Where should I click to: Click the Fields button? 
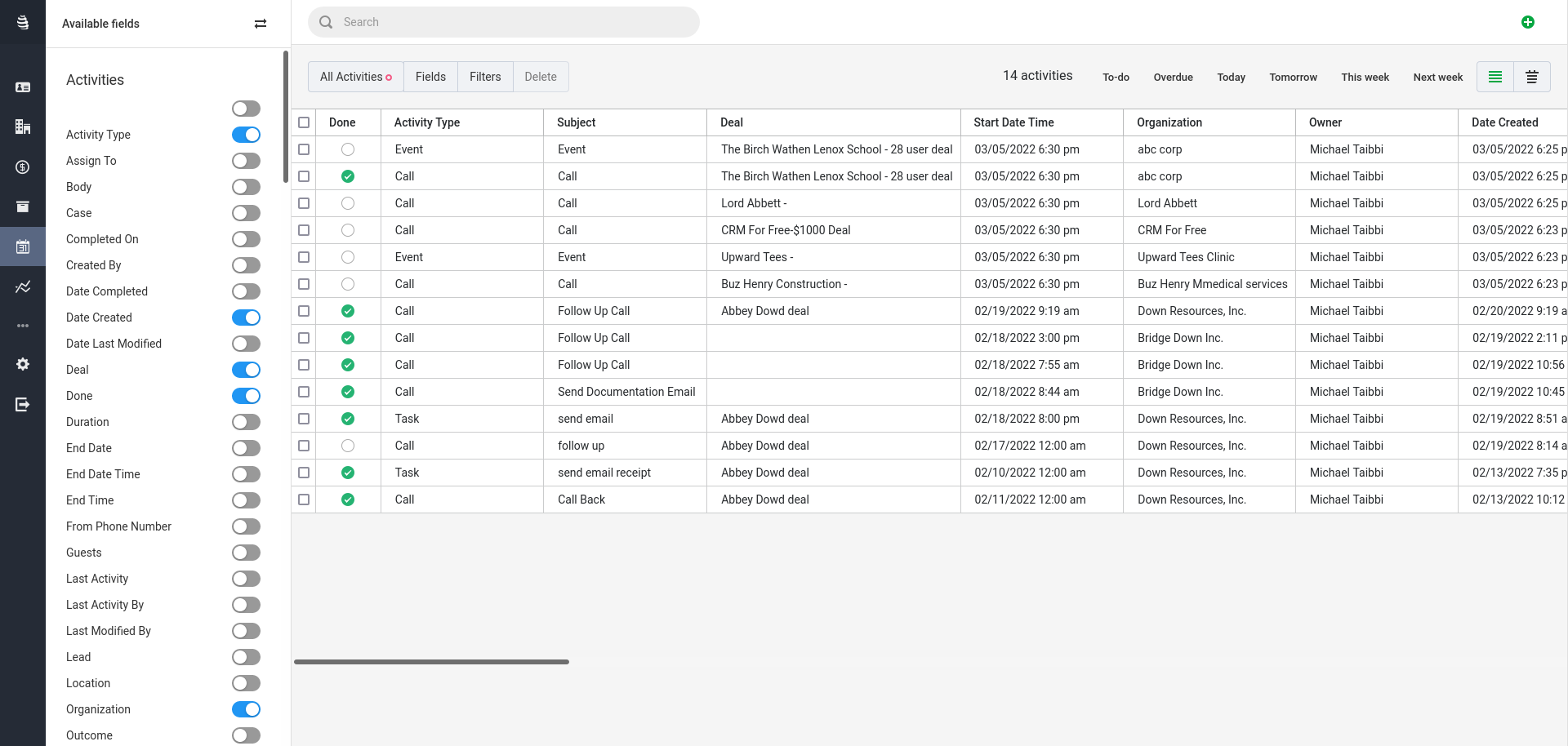pyautogui.click(x=430, y=77)
